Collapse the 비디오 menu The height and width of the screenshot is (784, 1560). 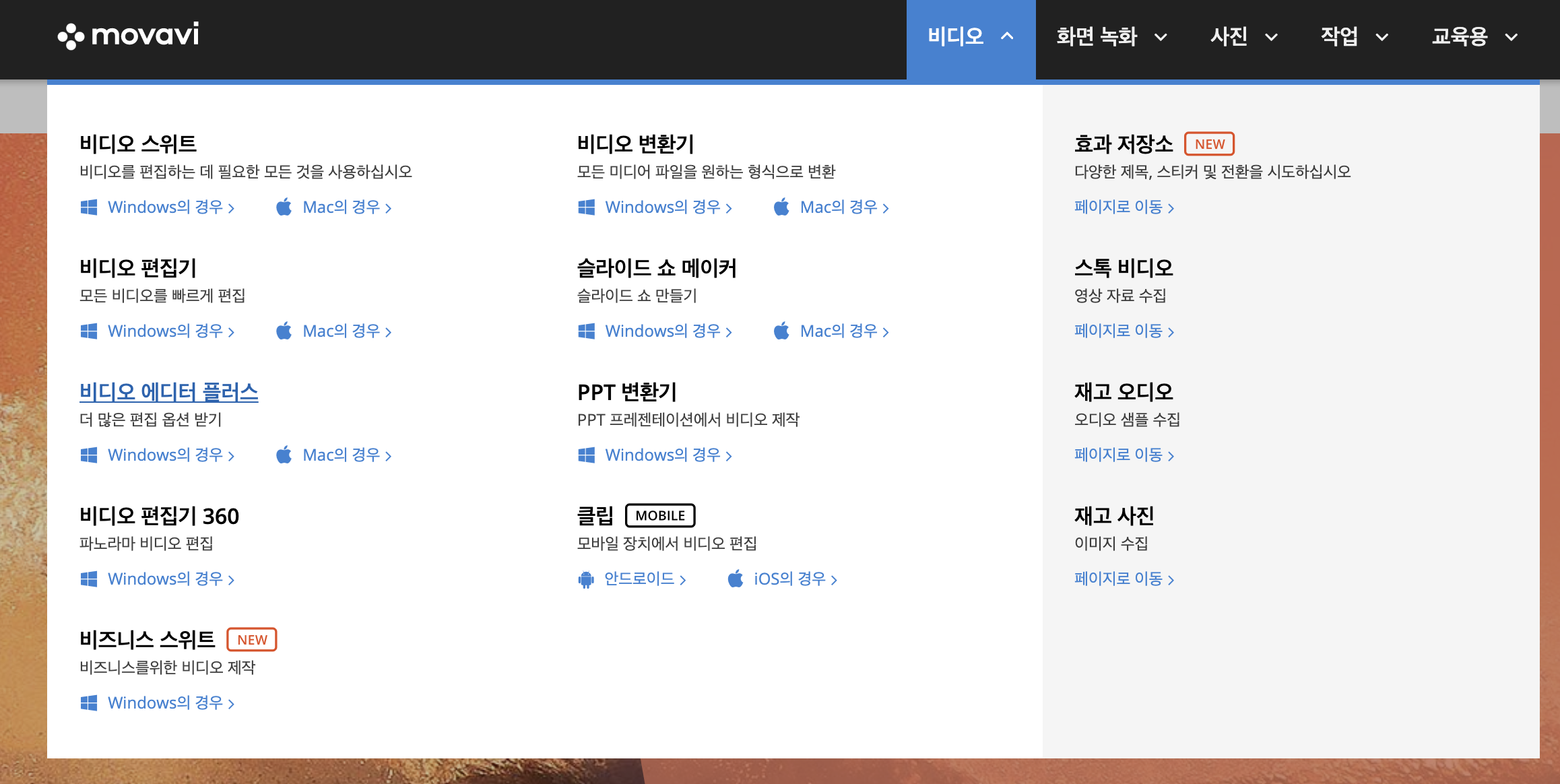(970, 36)
